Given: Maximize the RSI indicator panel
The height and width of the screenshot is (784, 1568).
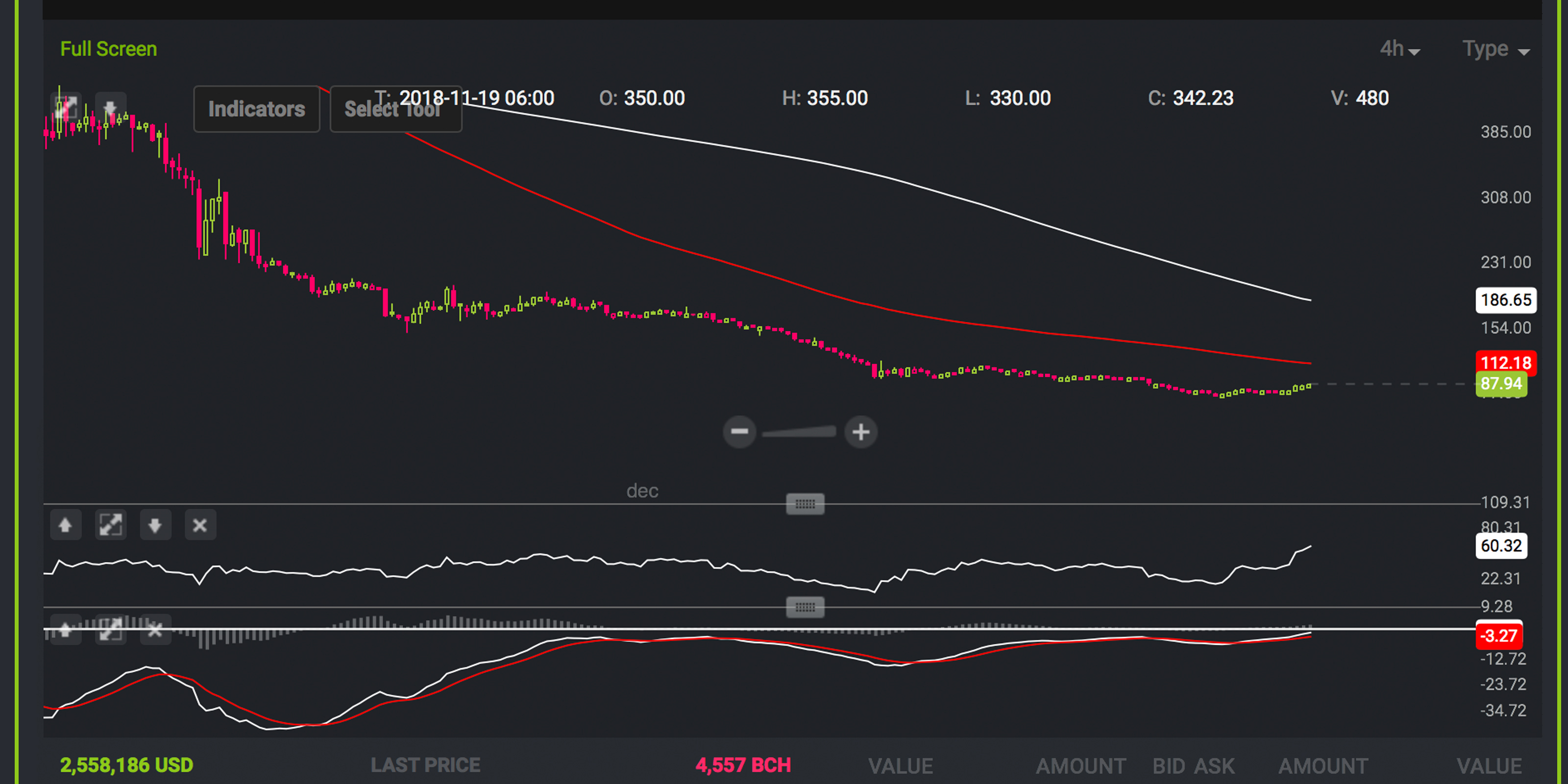Looking at the screenshot, I should click(x=110, y=525).
